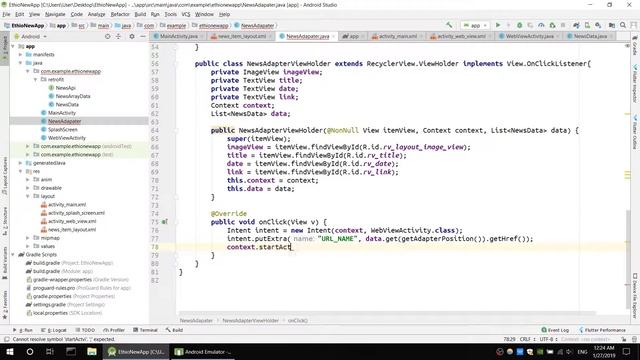Viewport: 640px width, 360px height.
Task: Select NewsApi in the project tree
Action: (65, 88)
